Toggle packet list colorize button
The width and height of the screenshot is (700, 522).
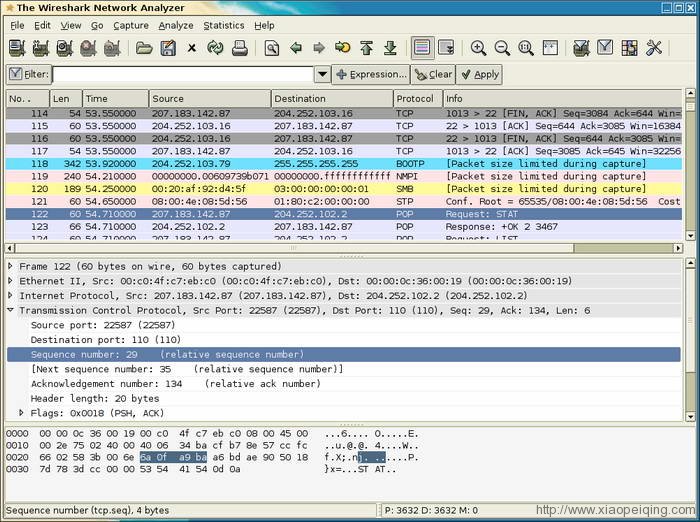[422, 48]
